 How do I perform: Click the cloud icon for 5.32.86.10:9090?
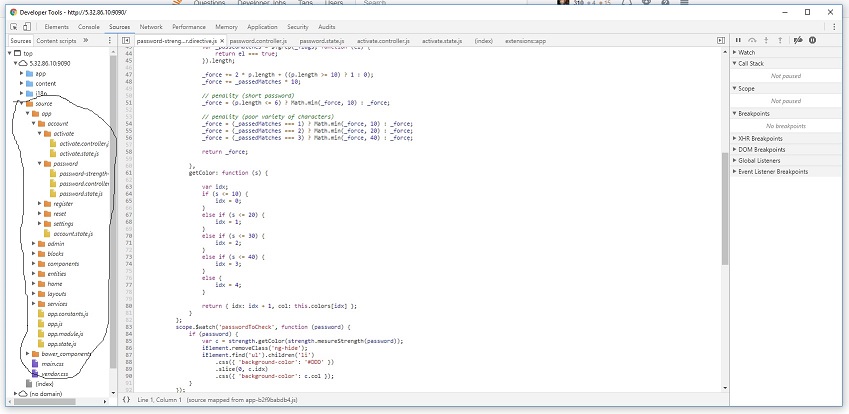click(23, 63)
